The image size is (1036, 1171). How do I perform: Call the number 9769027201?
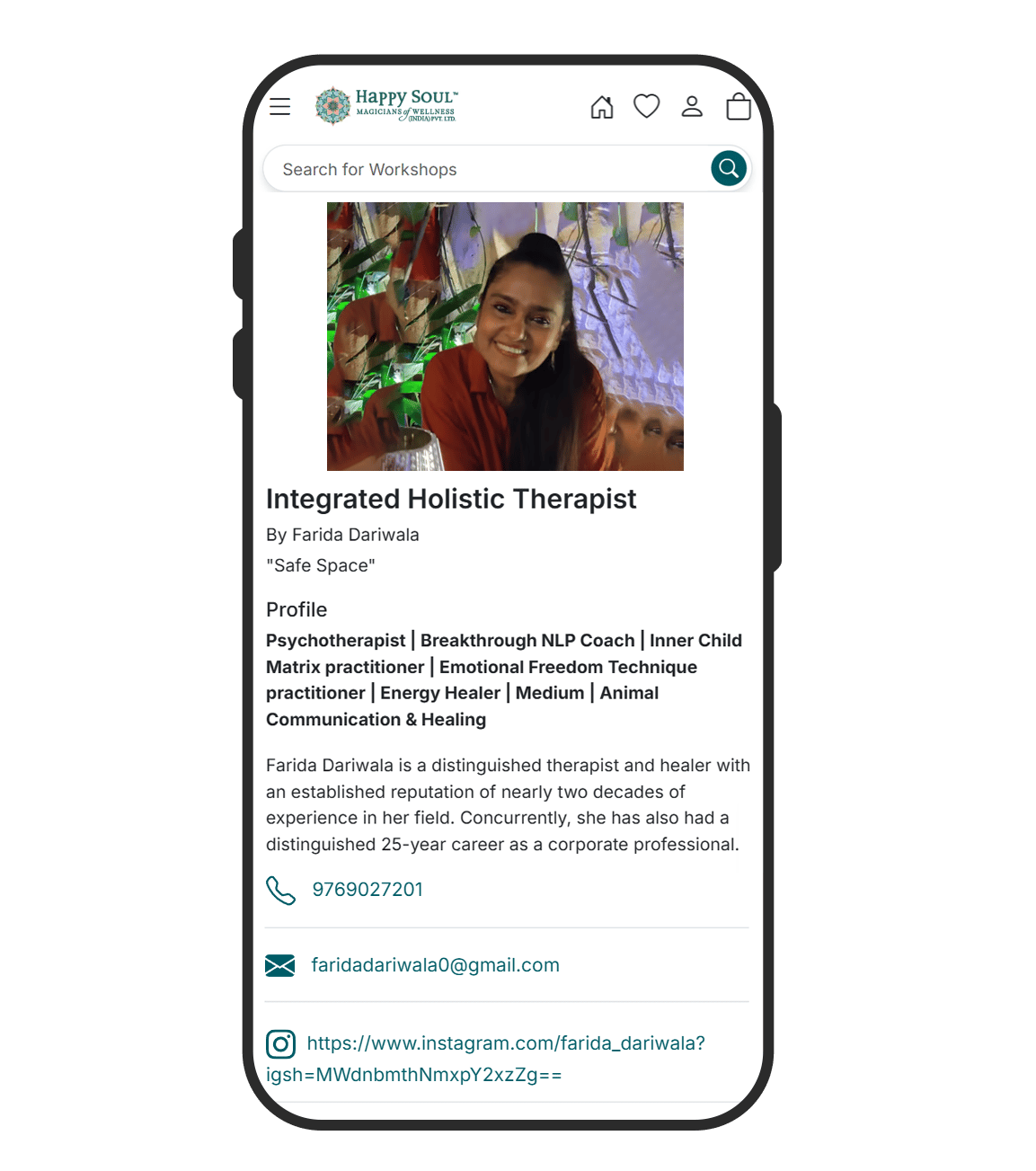coord(367,890)
